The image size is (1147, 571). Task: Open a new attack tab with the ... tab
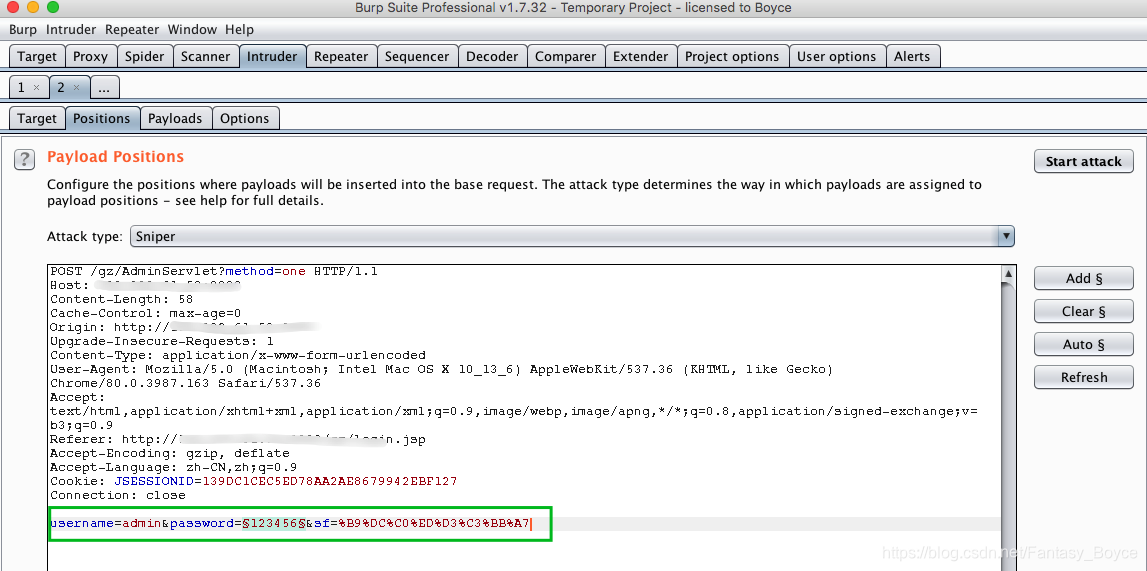105,88
